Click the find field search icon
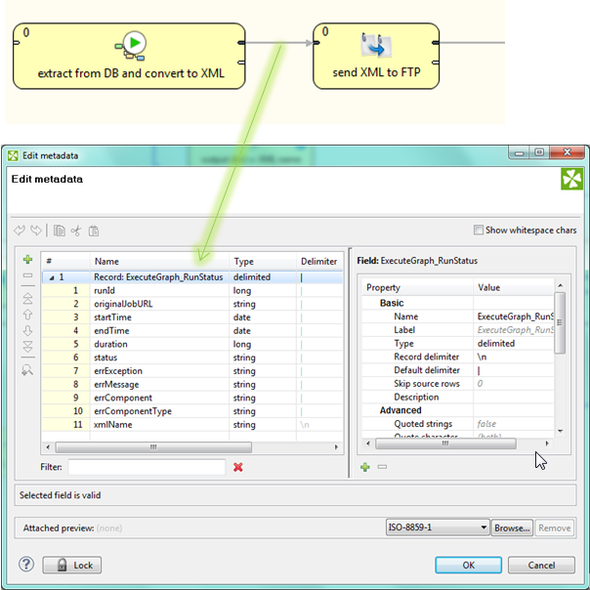590x590 pixels. tap(27, 370)
